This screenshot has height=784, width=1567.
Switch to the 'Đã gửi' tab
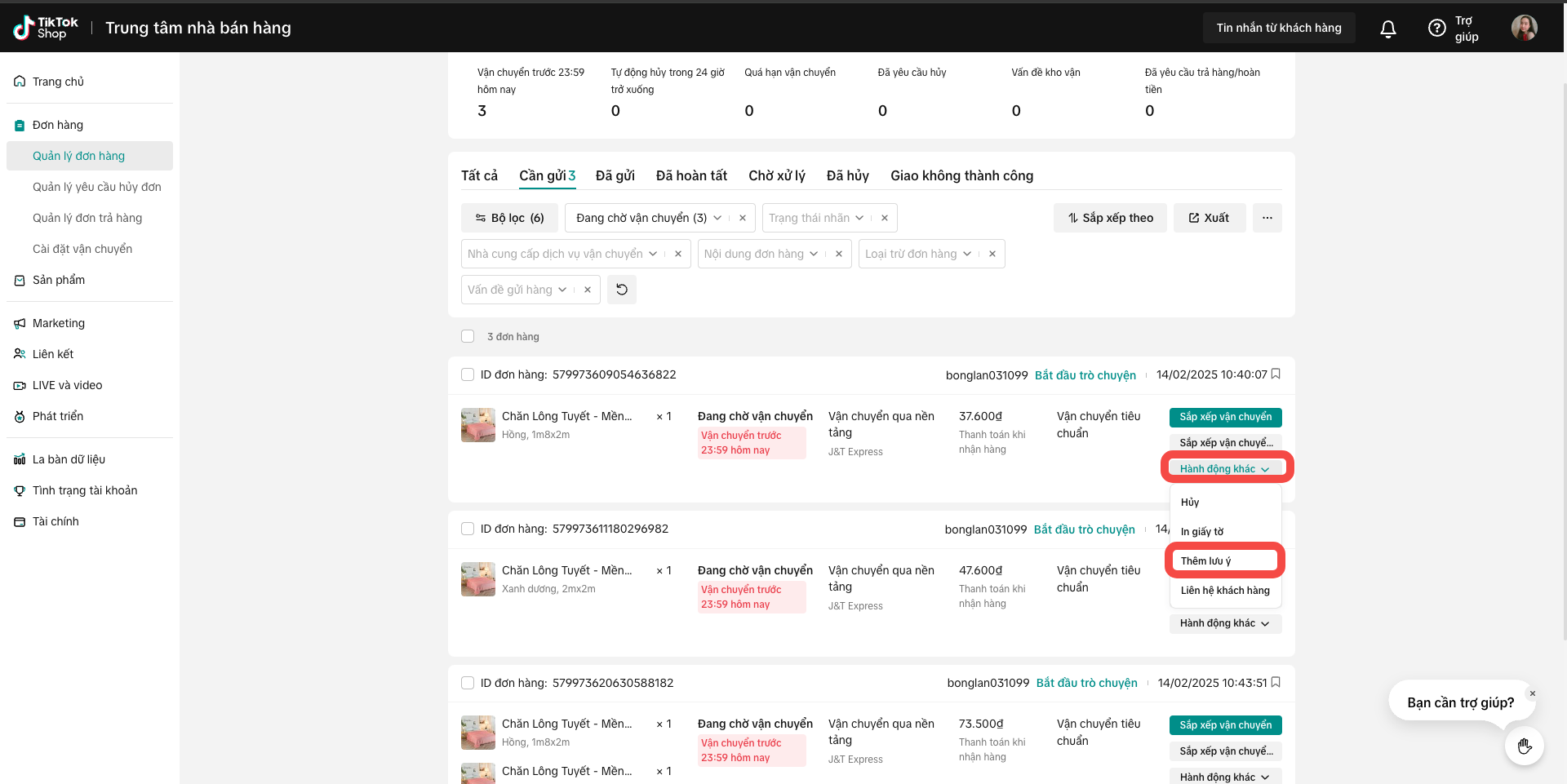click(x=615, y=175)
